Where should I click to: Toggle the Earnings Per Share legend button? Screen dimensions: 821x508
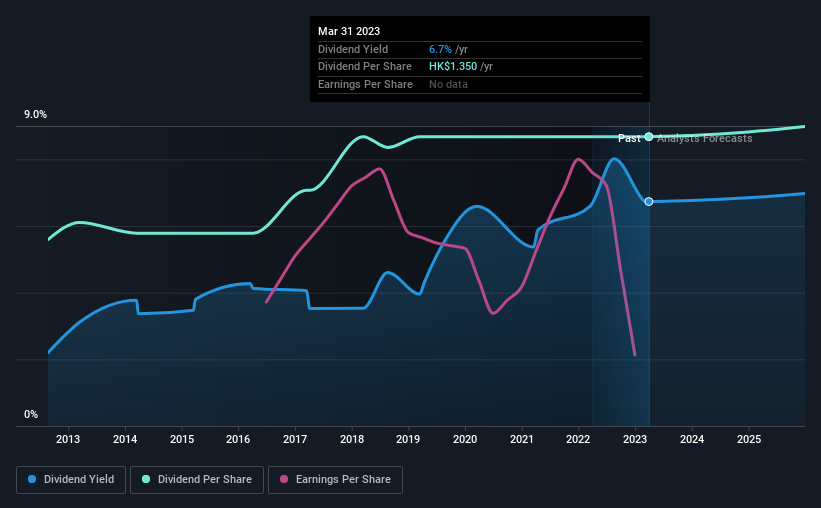[335, 480]
